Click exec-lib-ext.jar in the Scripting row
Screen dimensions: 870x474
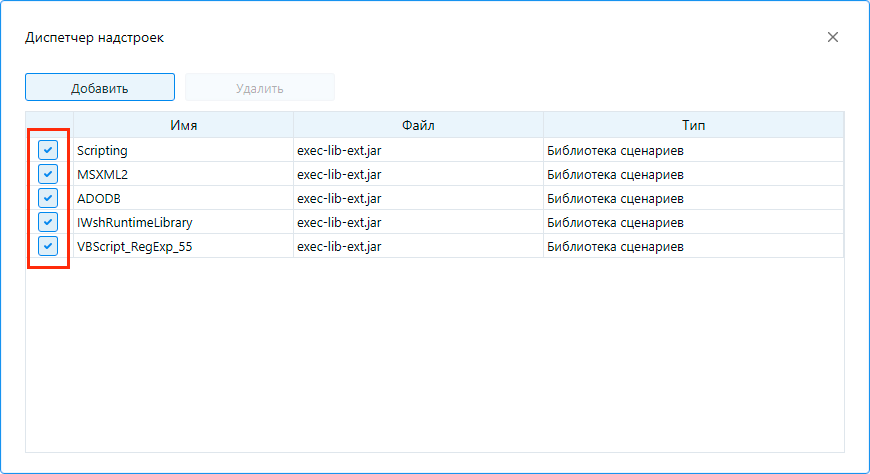(339, 150)
